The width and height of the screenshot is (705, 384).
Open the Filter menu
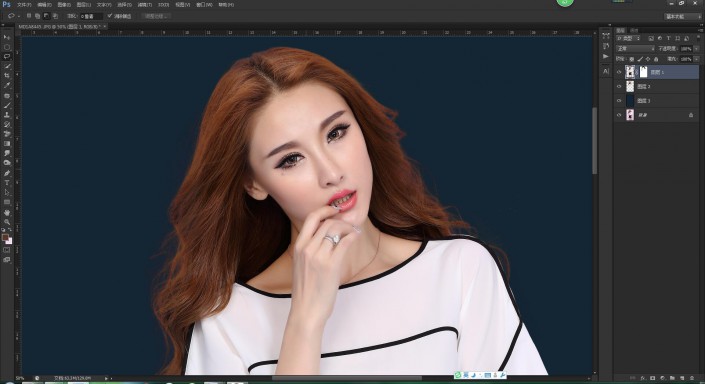144,4
